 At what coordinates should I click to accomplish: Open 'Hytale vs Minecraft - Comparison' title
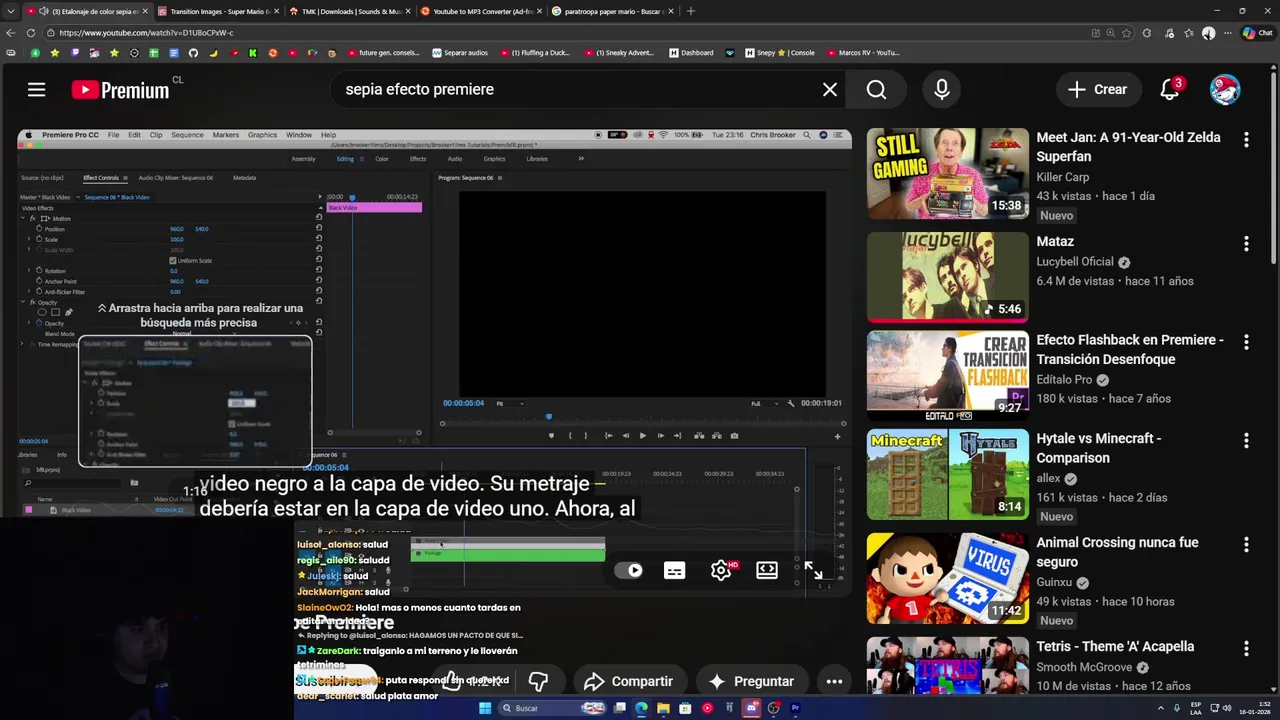[x=1099, y=448]
